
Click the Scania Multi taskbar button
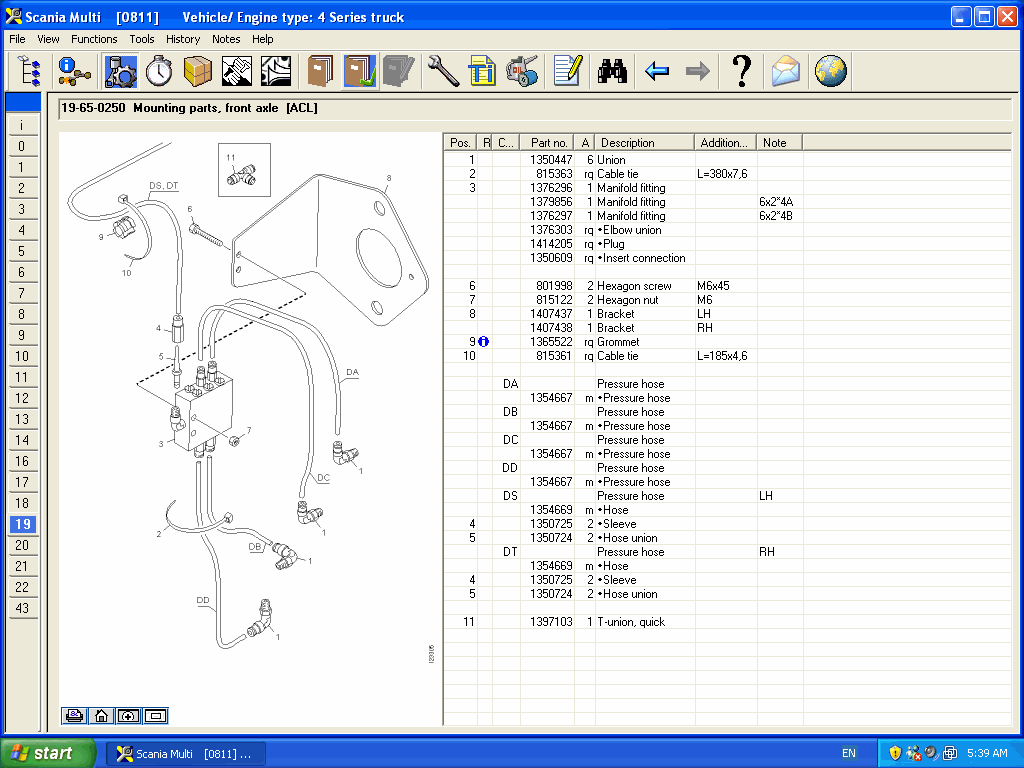click(x=185, y=754)
